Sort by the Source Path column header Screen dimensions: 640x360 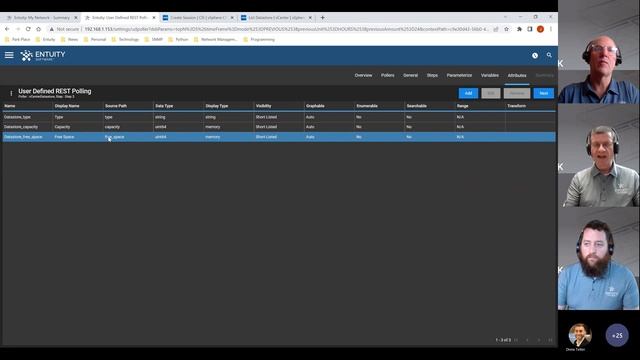click(x=116, y=106)
